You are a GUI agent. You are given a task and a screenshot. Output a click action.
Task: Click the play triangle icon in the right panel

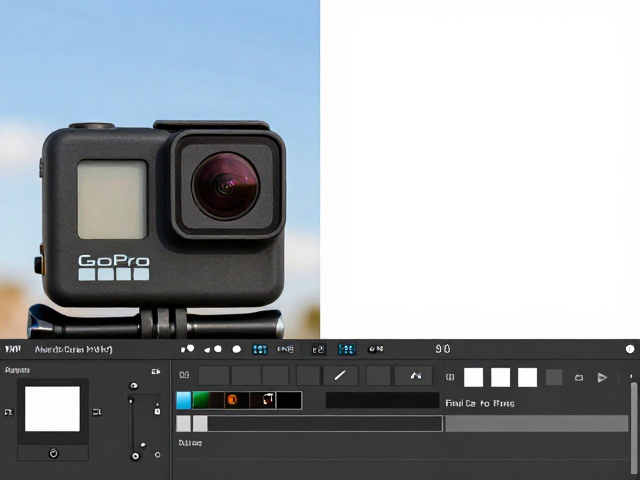(x=602, y=378)
